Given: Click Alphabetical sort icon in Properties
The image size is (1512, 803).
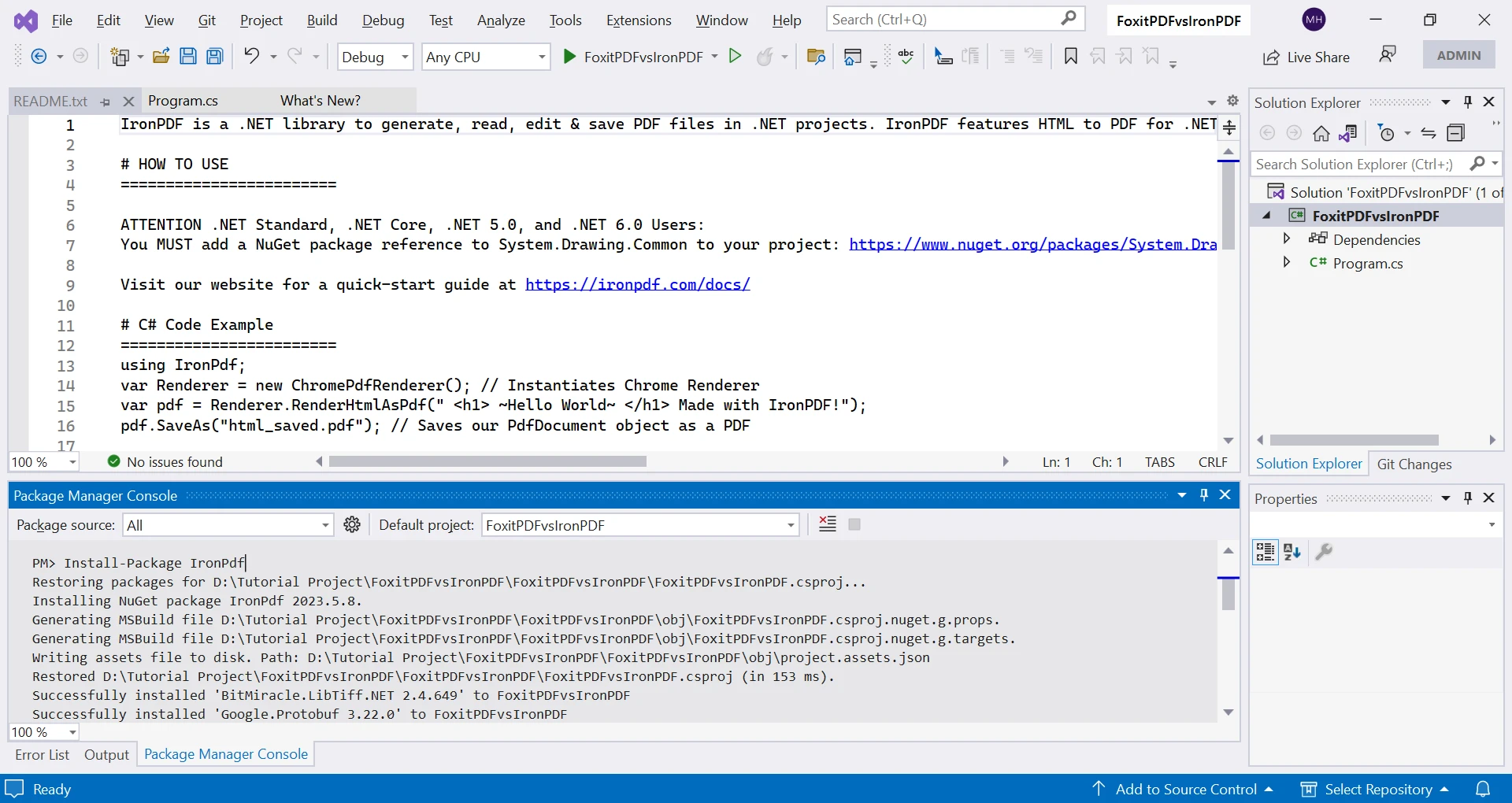Looking at the screenshot, I should (1292, 552).
